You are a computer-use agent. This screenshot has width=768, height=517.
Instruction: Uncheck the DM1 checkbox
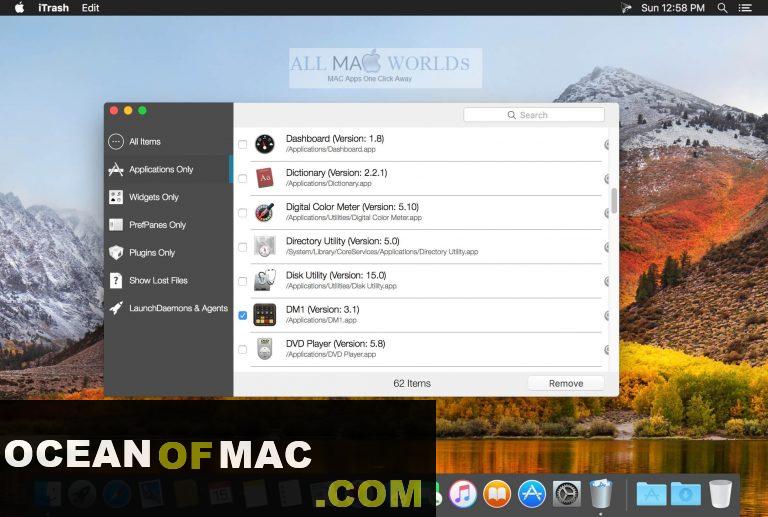(242, 315)
